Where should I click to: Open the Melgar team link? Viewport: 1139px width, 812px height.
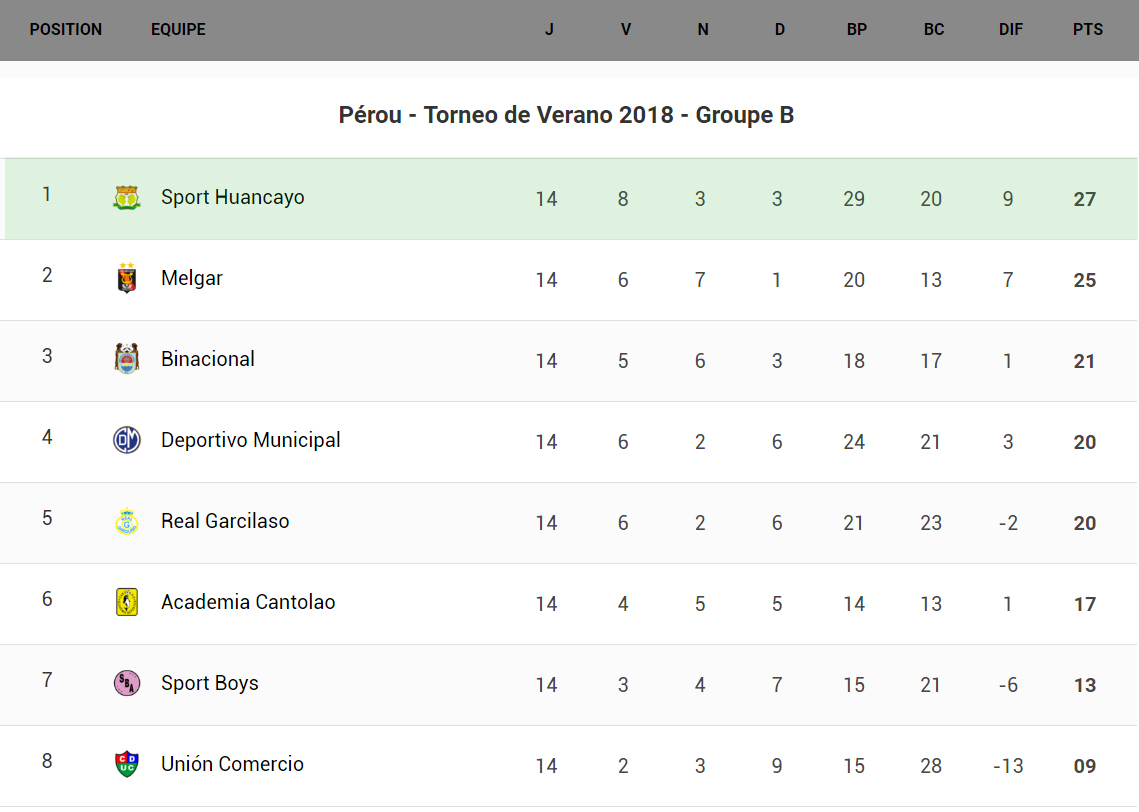[192, 279]
